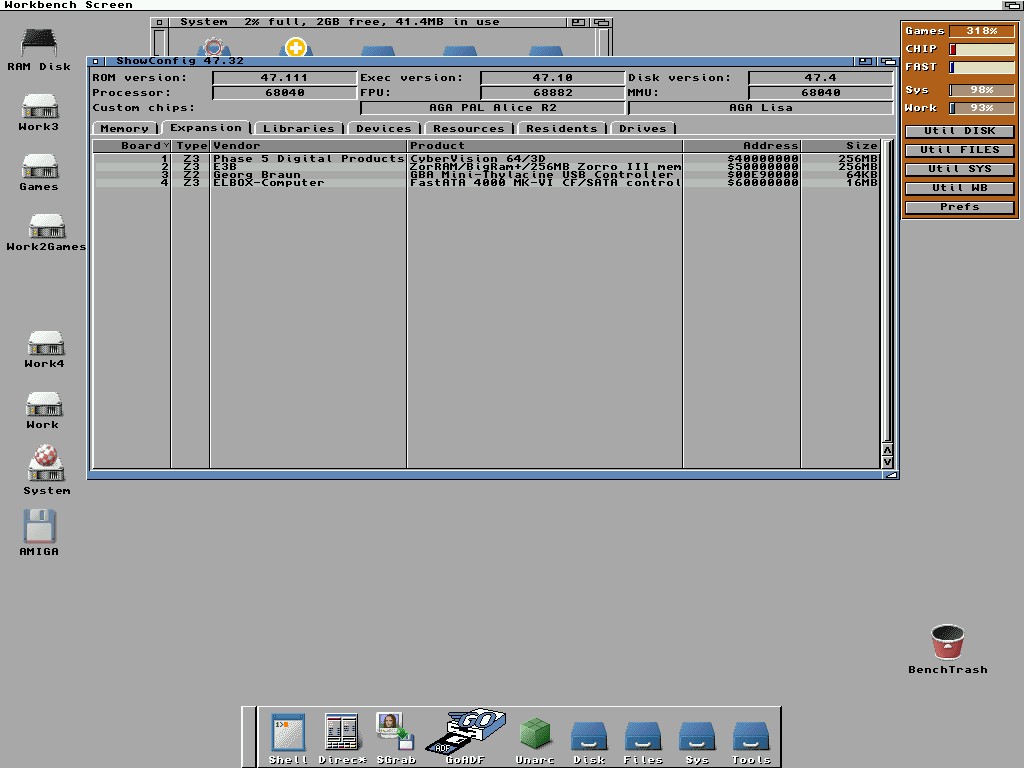This screenshot has height=768, width=1024.
Task: Click the Games 318% usage gauge
Action: 982,31
